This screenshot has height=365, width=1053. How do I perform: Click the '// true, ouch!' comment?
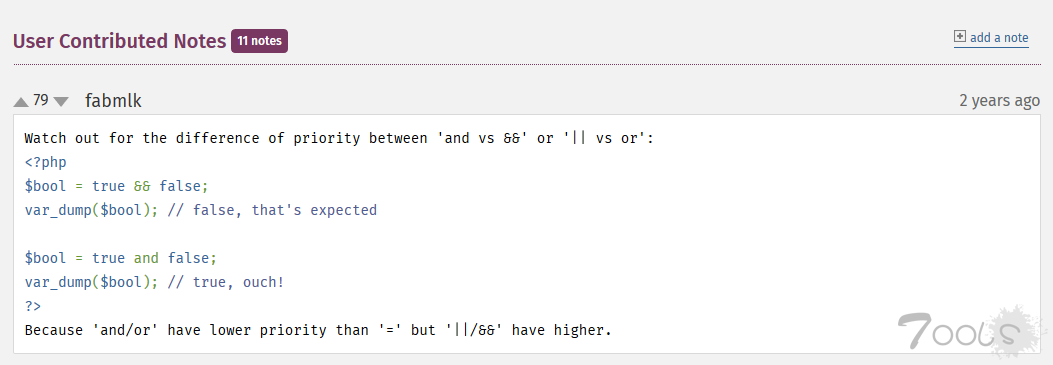[x=226, y=282]
